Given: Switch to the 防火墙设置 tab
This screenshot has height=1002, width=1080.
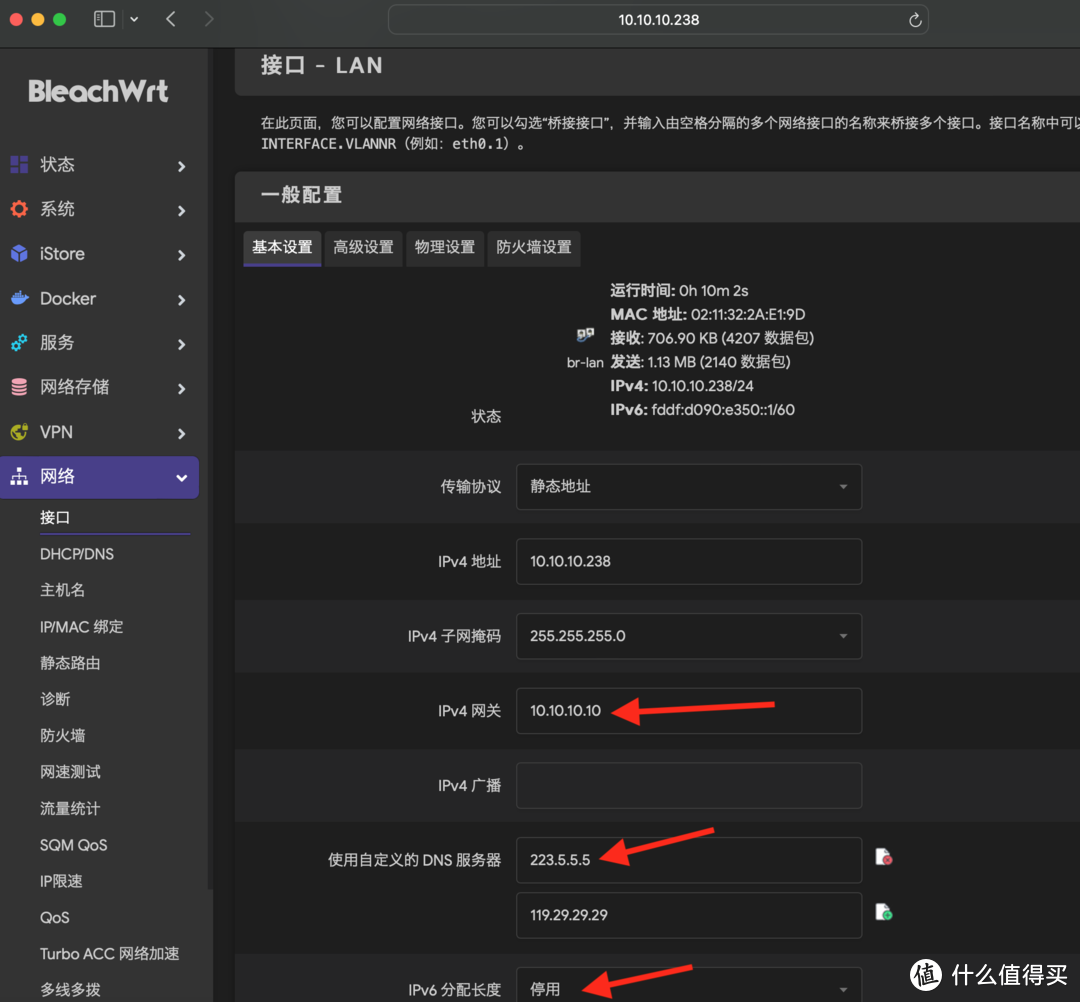Looking at the screenshot, I should (x=533, y=248).
